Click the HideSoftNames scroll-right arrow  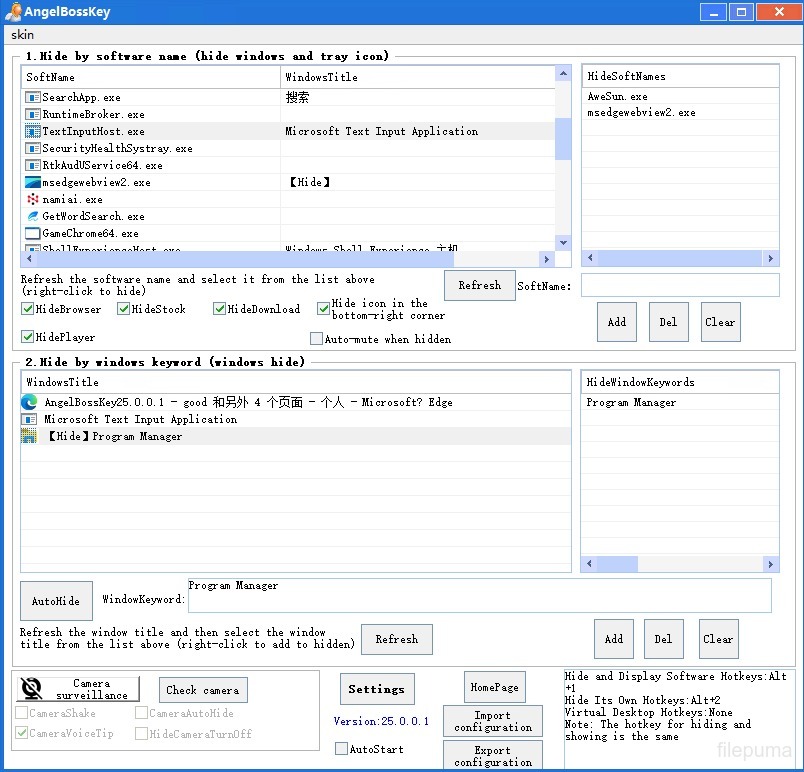tap(771, 258)
